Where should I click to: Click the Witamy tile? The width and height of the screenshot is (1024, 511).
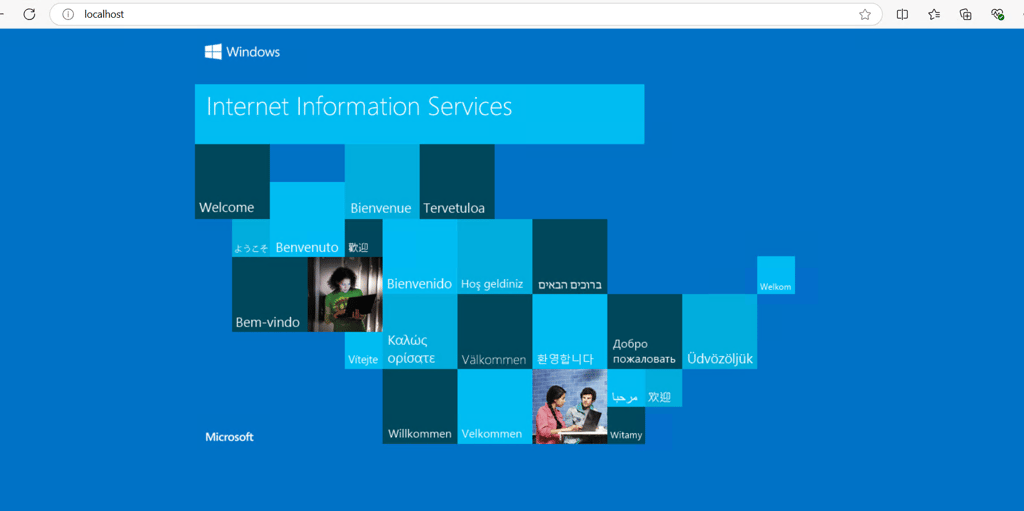coord(626,425)
